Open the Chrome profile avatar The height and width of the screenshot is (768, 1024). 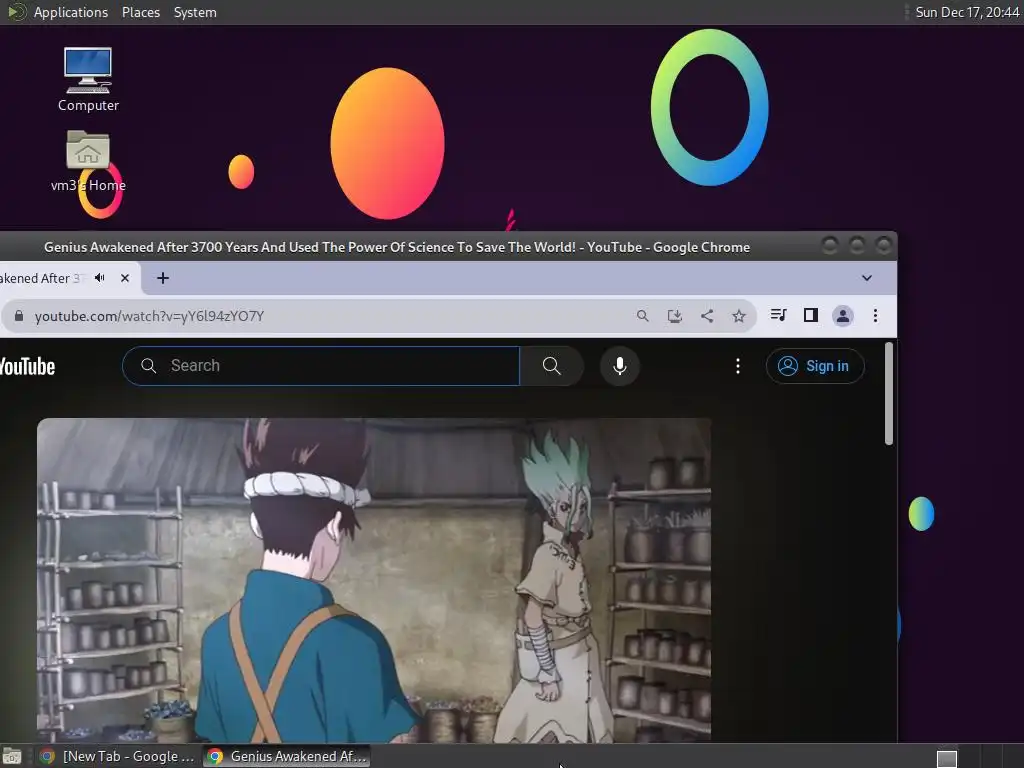[x=843, y=316]
